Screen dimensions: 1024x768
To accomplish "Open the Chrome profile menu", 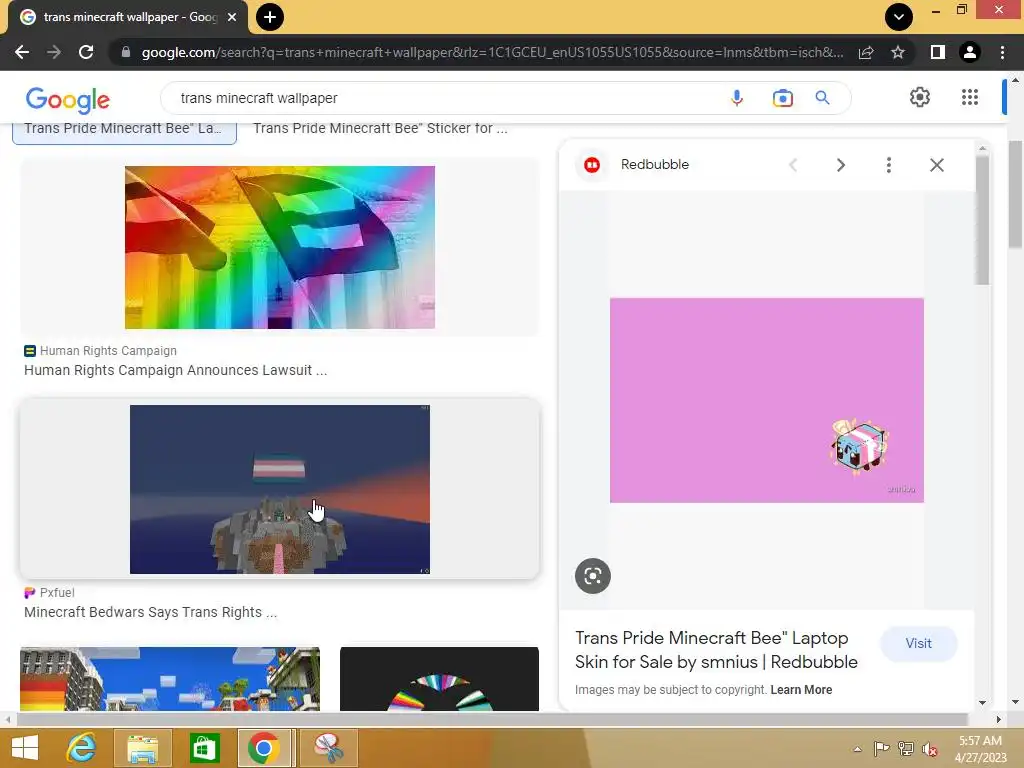I will tap(970, 52).
